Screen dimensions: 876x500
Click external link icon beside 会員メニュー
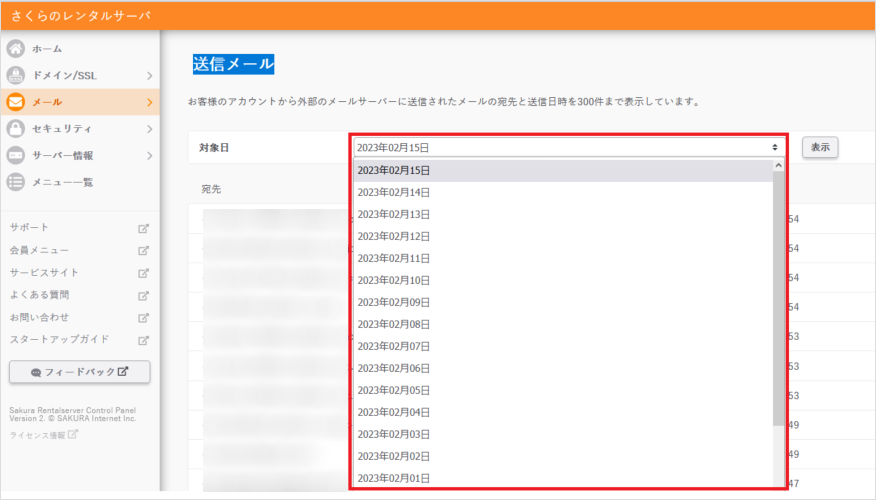143,250
